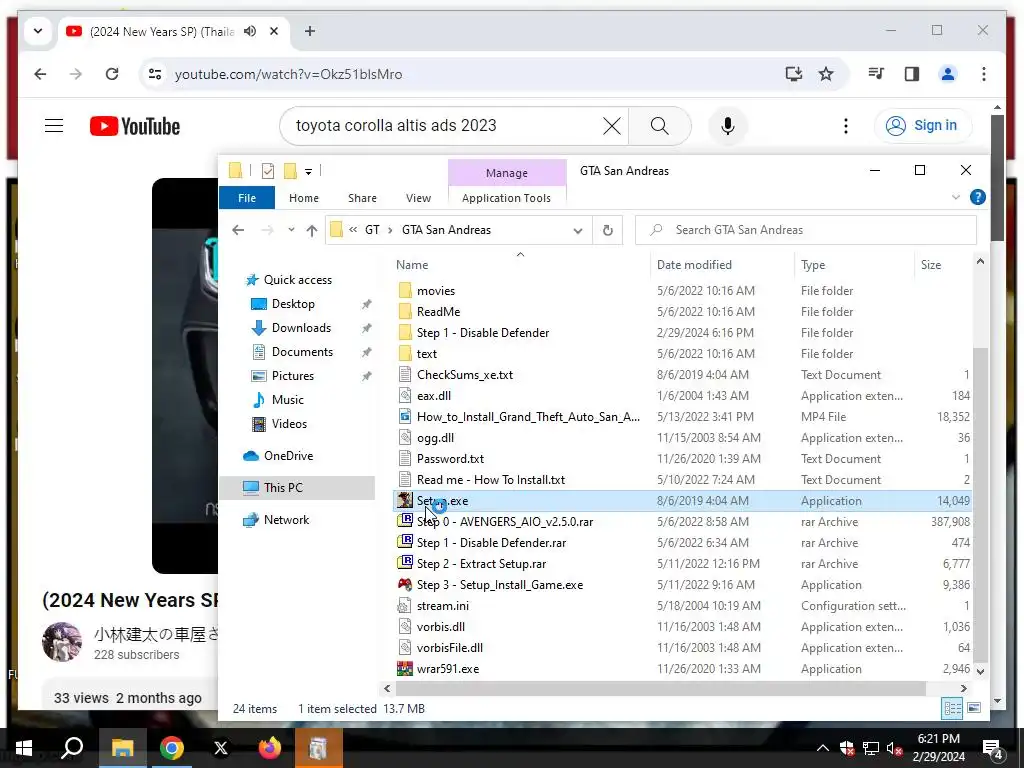This screenshot has width=1024, height=768.
Task: Switch to details view layout icon
Action: click(952, 709)
